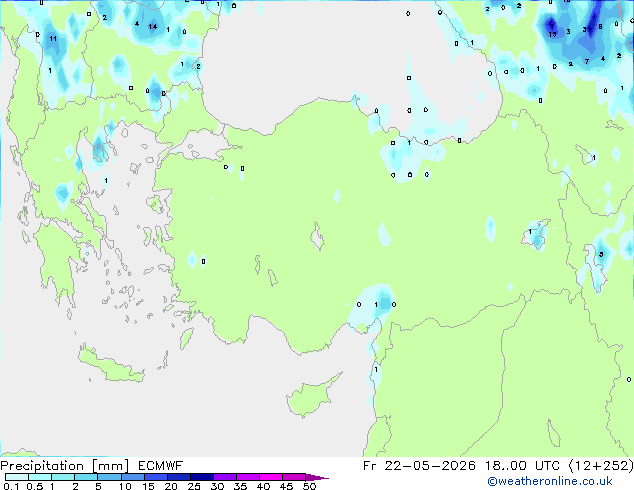Click the legend label '25'
634x490 pixels.
[194, 486]
